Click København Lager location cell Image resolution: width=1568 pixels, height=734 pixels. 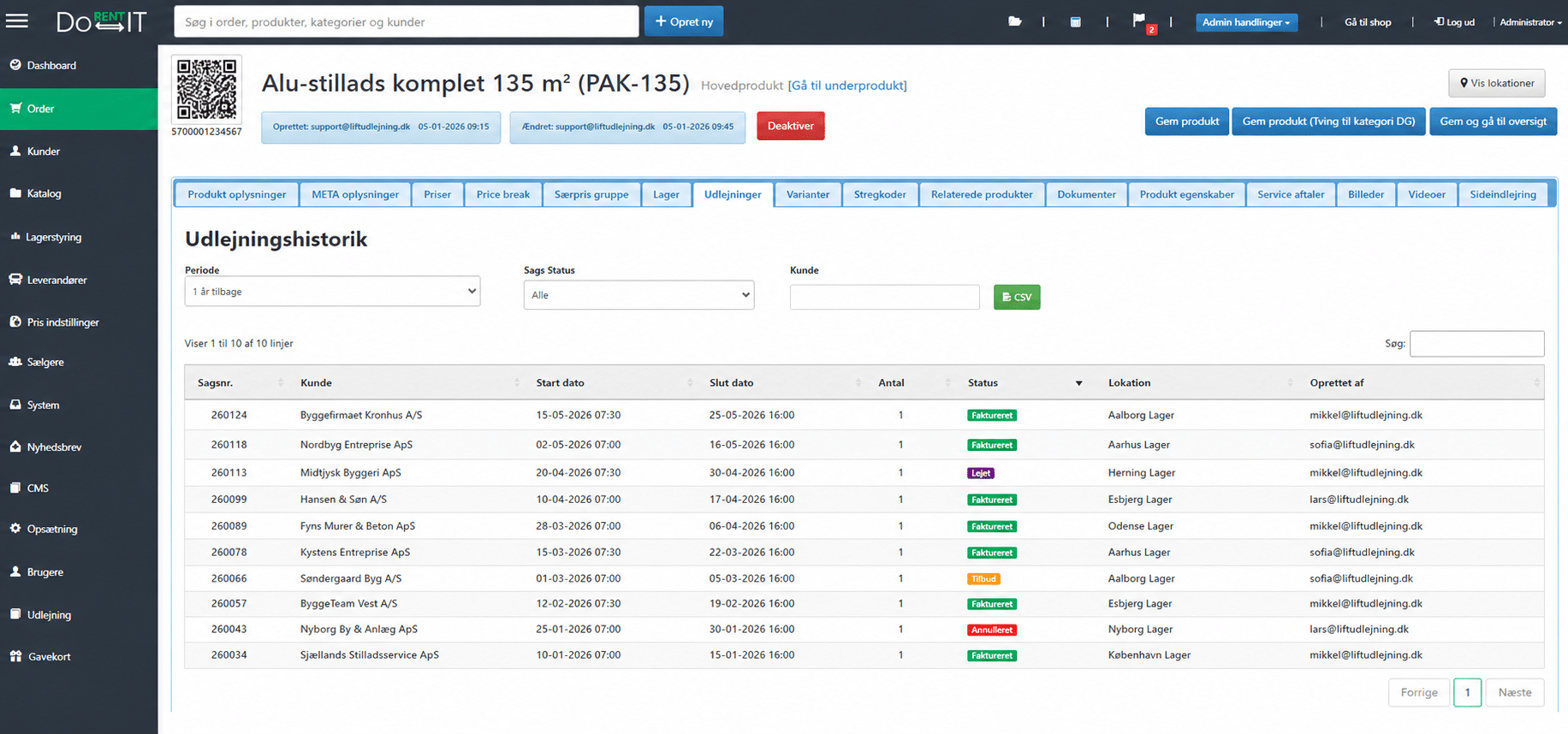pyautogui.click(x=1149, y=655)
